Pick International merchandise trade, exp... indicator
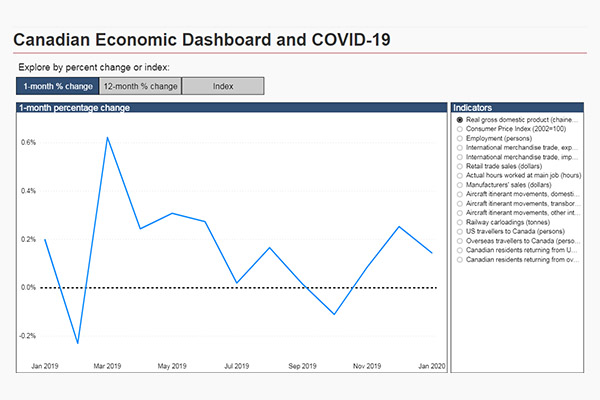 coord(460,148)
